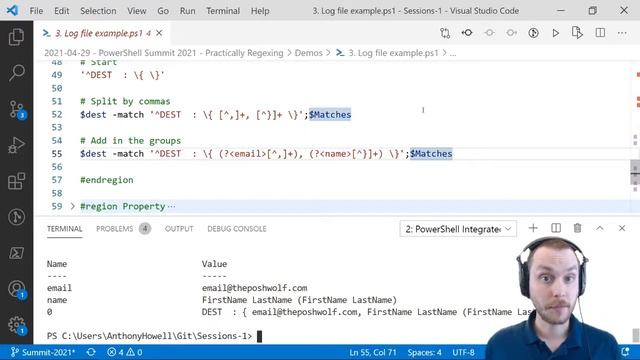Open the View menu
The width and height of the screenshot is (640, 360).
point(136,11)
